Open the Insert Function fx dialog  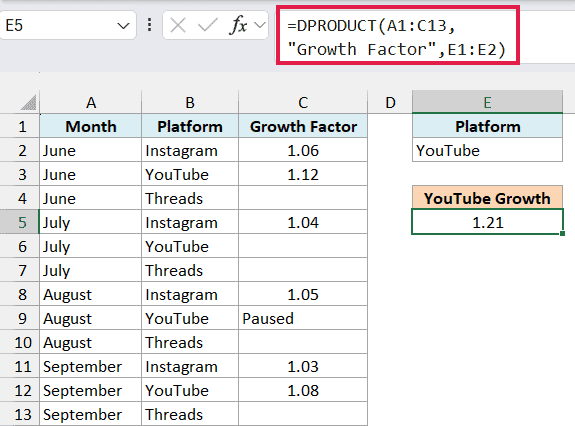click(238, 25)
